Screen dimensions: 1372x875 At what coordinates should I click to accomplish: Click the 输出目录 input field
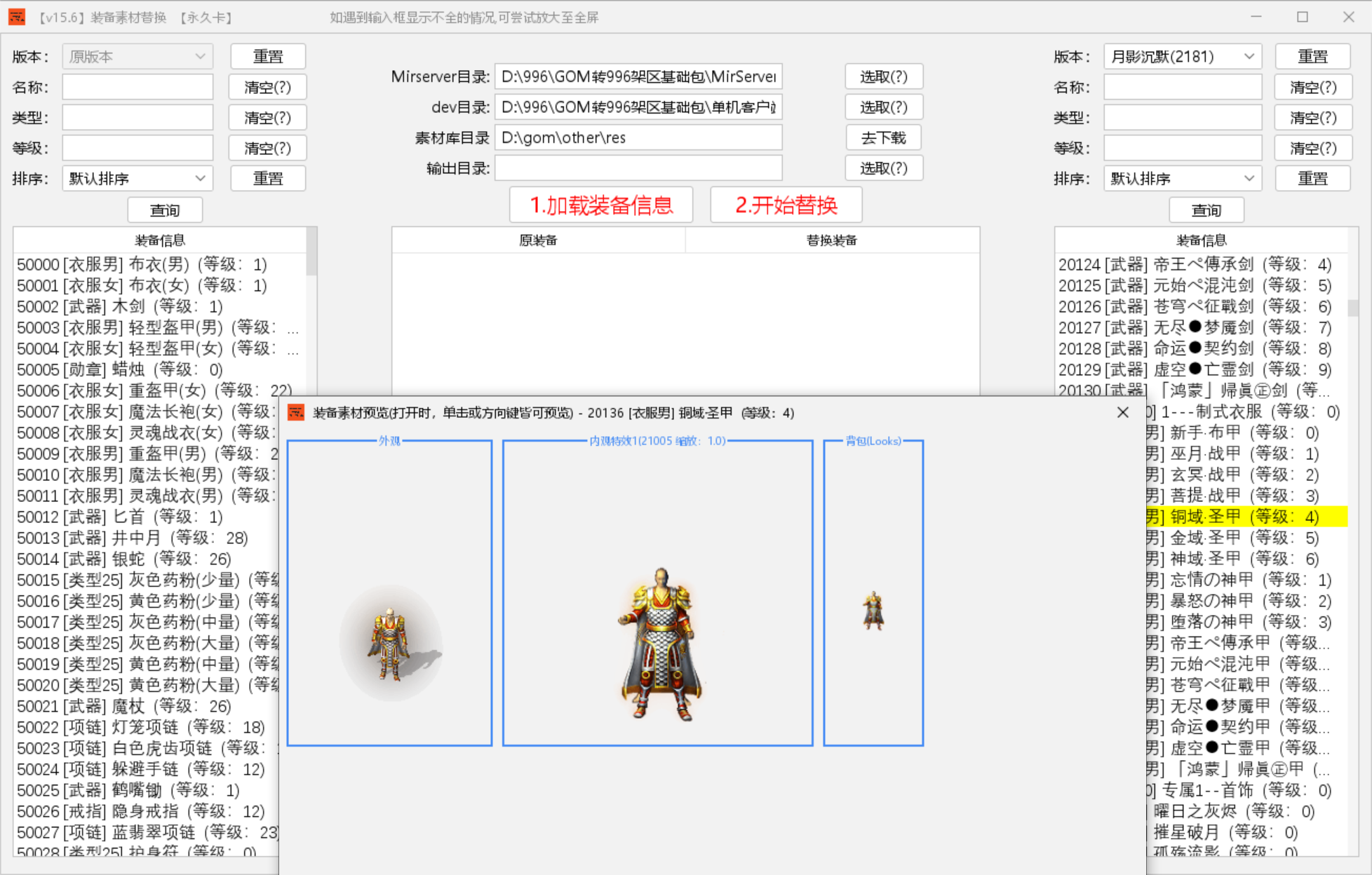tap(638, 168)
